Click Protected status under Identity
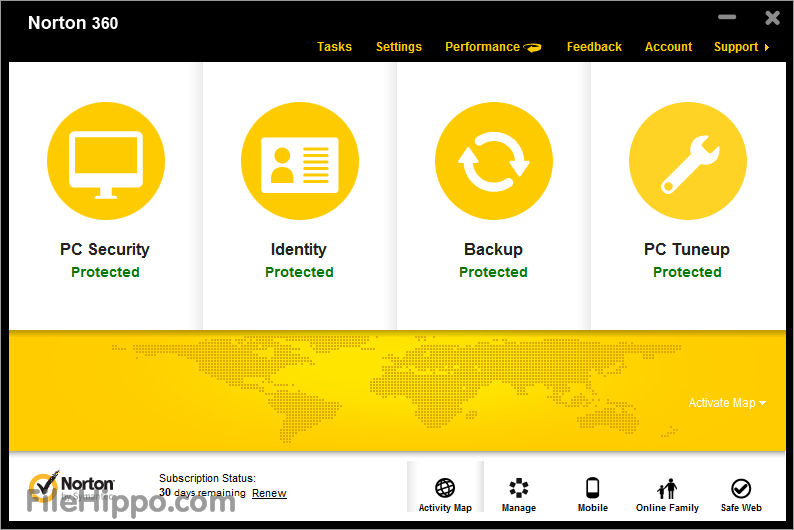The width and height of the screenshot is (794, 530). [x=299, y=272]
